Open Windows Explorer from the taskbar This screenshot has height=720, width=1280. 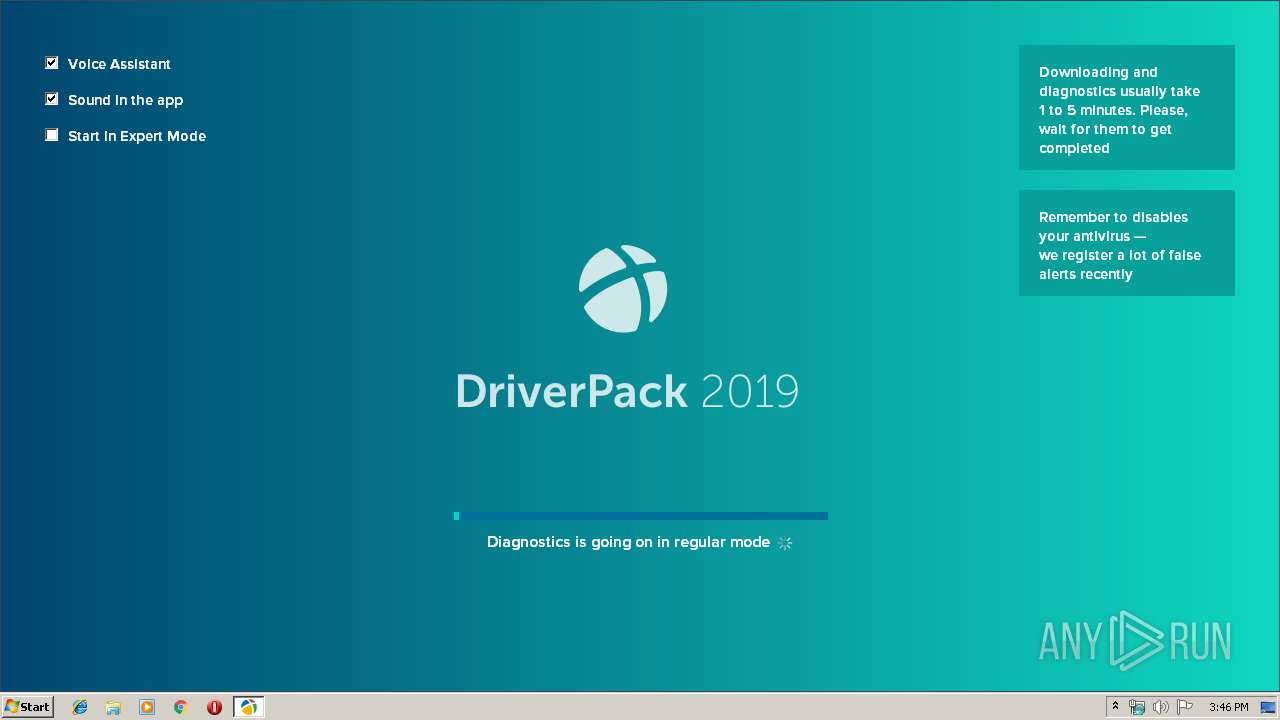113,707
